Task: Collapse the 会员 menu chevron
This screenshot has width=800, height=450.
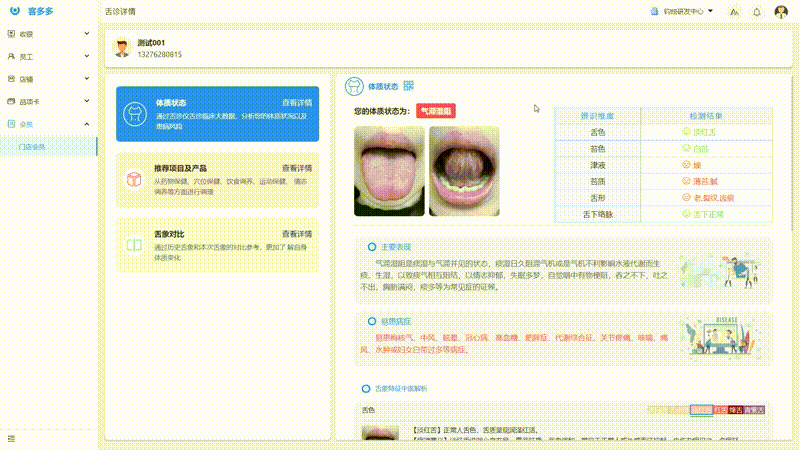Action: 87,124
